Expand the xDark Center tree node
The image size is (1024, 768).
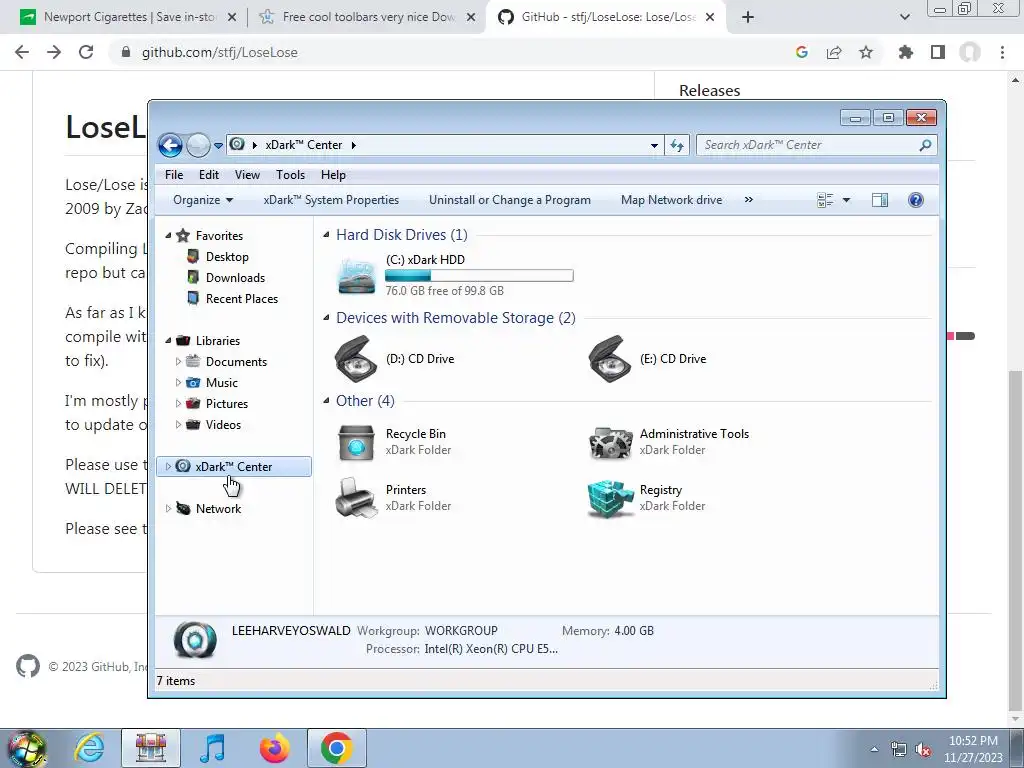point(168,466)
